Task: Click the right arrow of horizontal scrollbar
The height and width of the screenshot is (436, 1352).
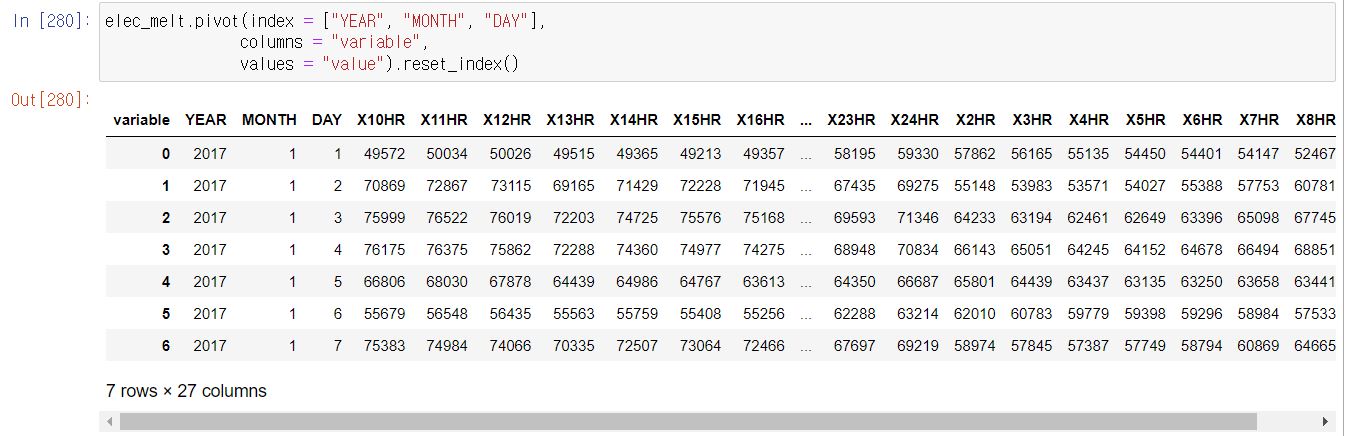Action: [x=1326, y=422]
